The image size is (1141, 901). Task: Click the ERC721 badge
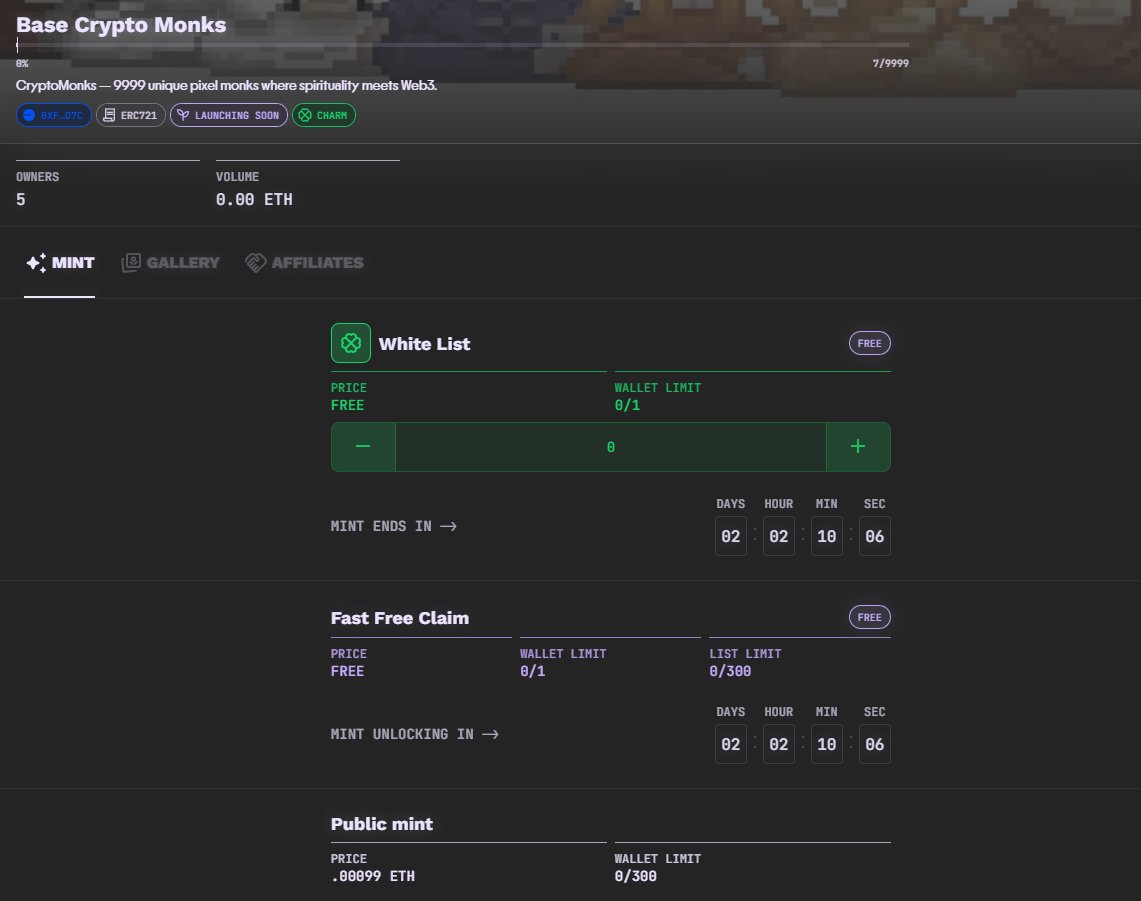coord(131,115)
